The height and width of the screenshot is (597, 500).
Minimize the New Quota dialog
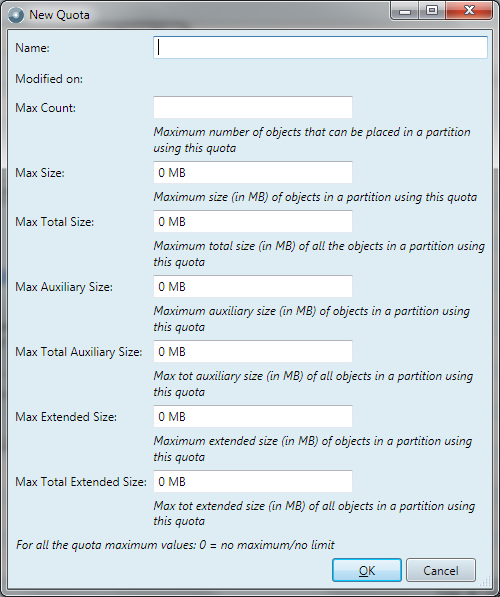(x=405, y=11)
